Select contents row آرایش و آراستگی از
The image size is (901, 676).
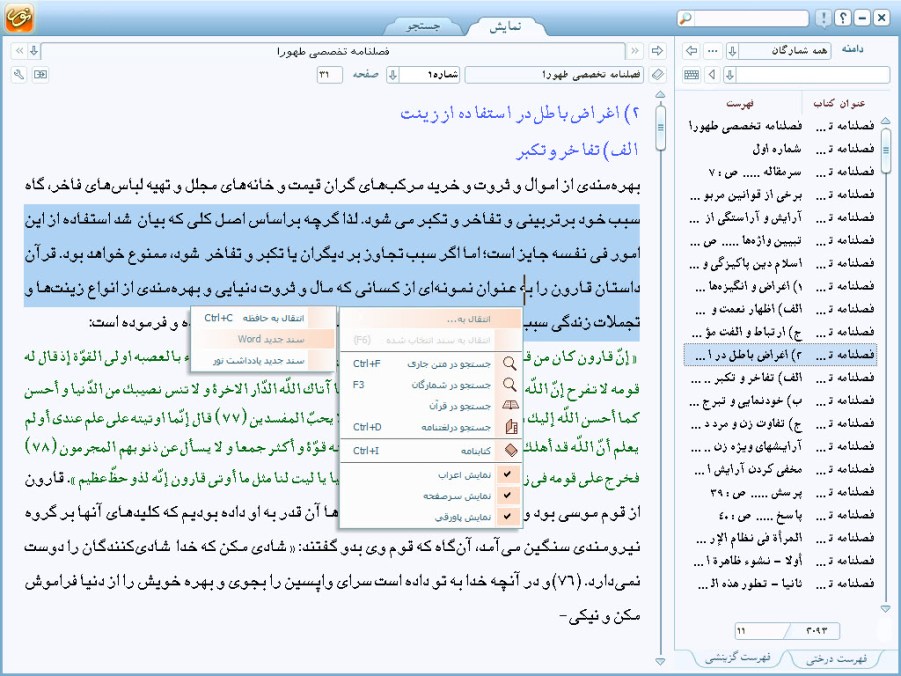point(780,217)
